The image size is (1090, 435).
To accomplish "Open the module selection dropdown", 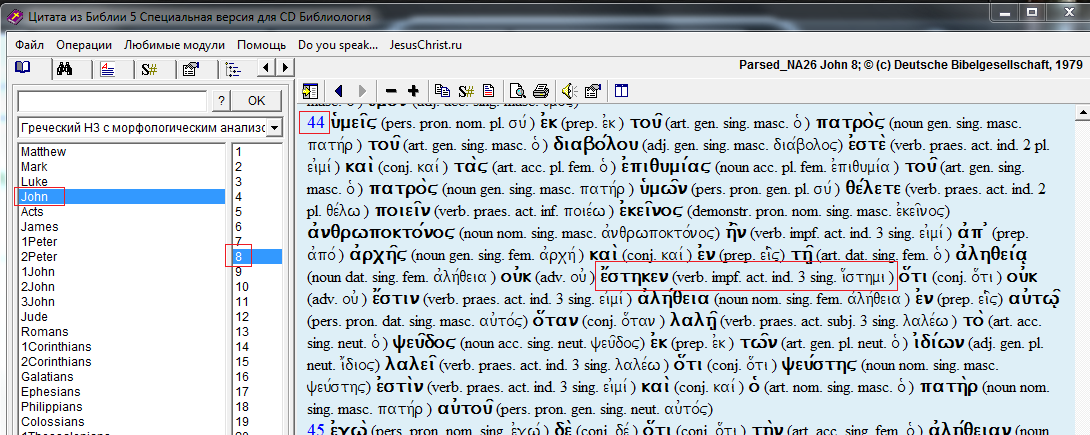I will (145, 127).
